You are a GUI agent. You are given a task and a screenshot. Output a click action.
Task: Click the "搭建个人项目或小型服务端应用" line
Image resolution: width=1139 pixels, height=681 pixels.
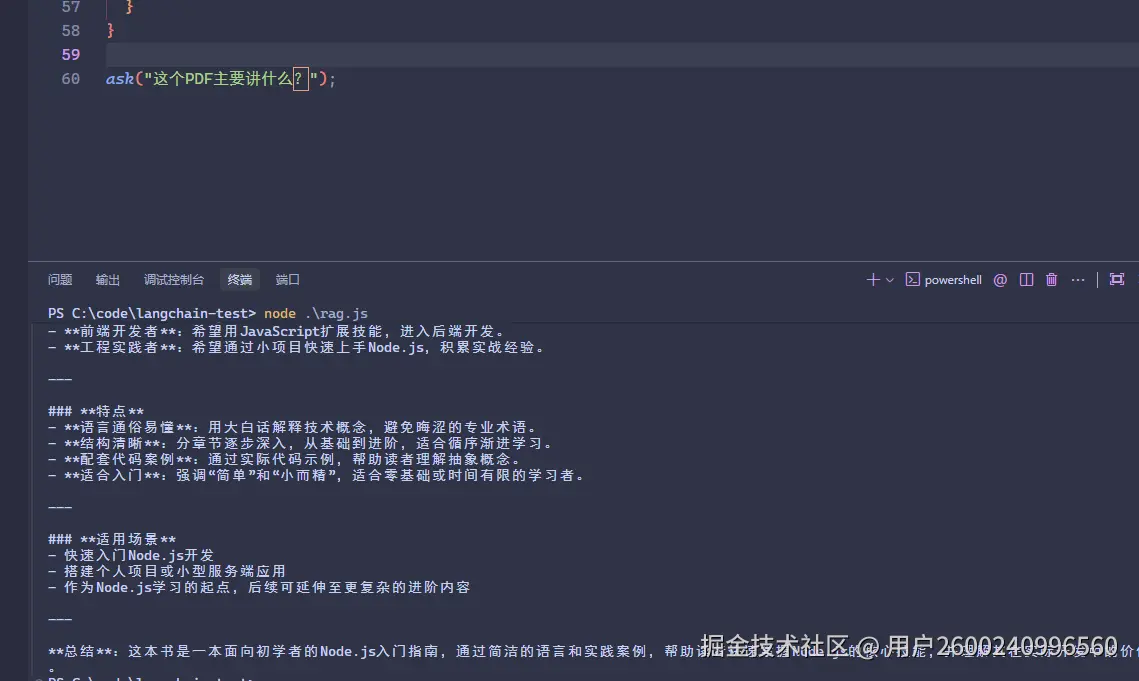pos(166,571)
